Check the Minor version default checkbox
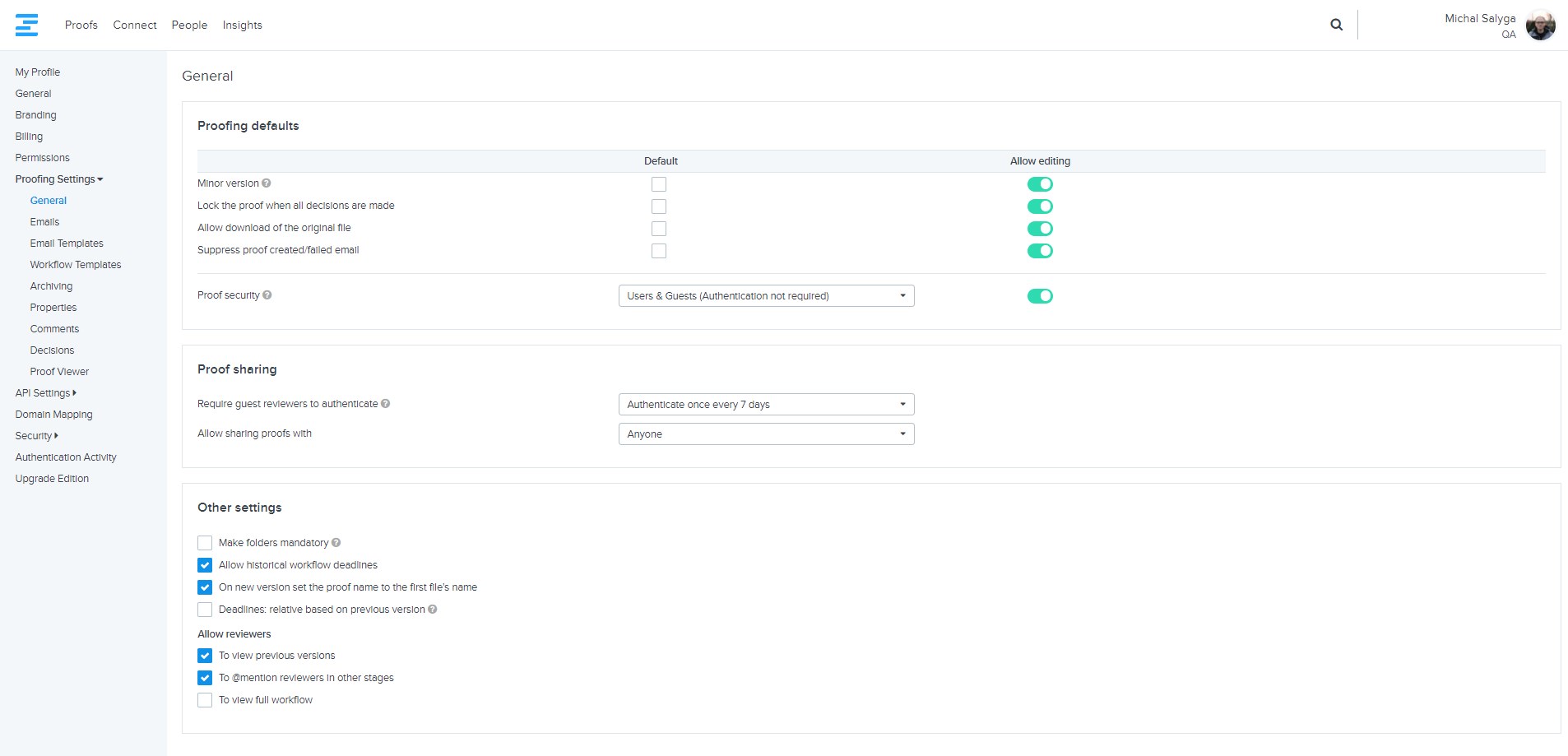 point(659,184)
